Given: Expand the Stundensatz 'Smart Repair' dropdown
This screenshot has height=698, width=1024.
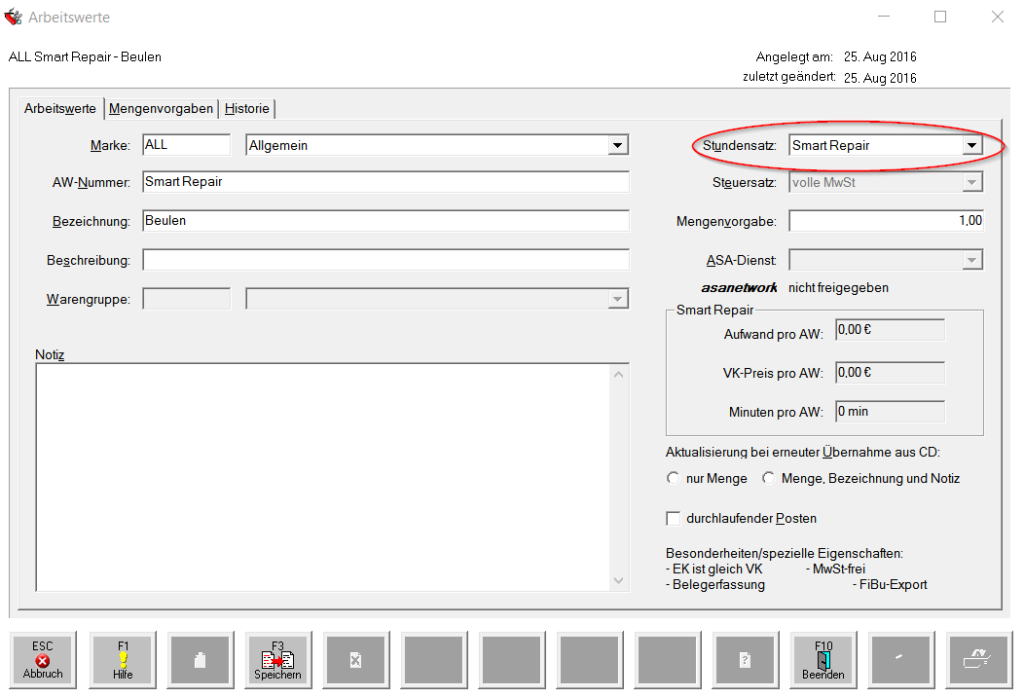Looking at the screenshot, I should click(x=972, y=145).
